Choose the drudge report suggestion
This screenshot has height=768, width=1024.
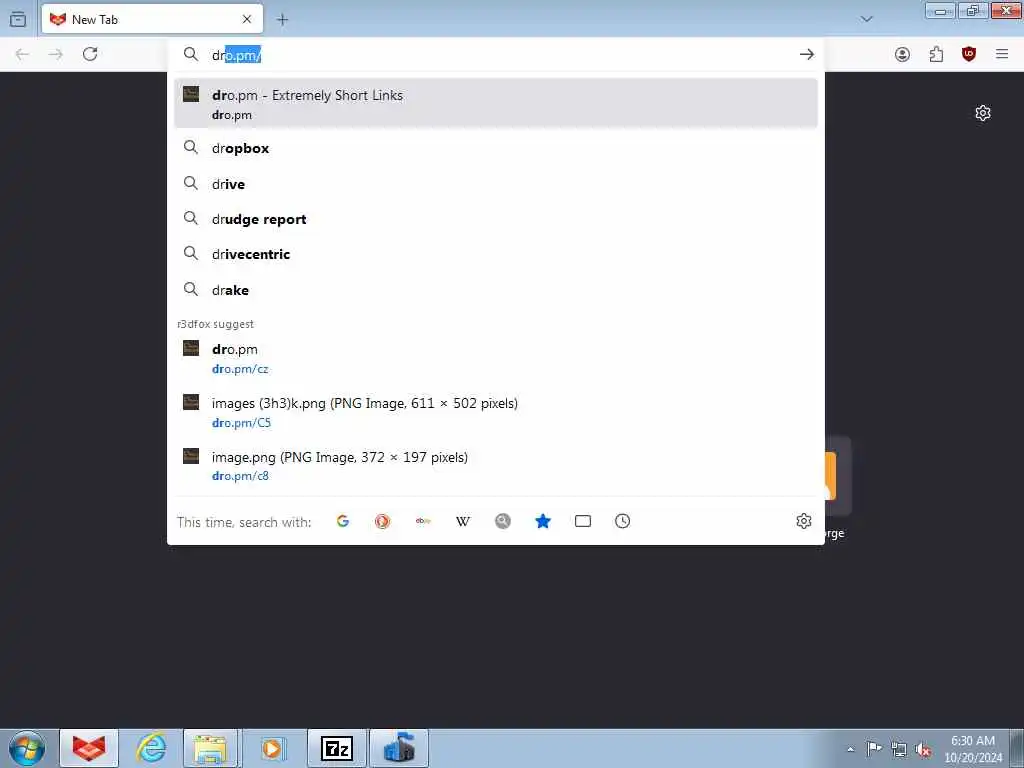(x=496, y=219)
